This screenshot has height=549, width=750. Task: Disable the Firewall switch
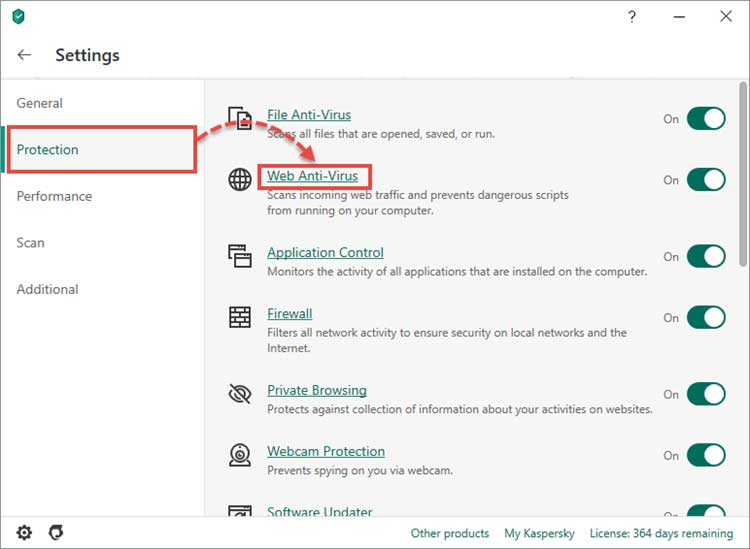click(706, 318)
